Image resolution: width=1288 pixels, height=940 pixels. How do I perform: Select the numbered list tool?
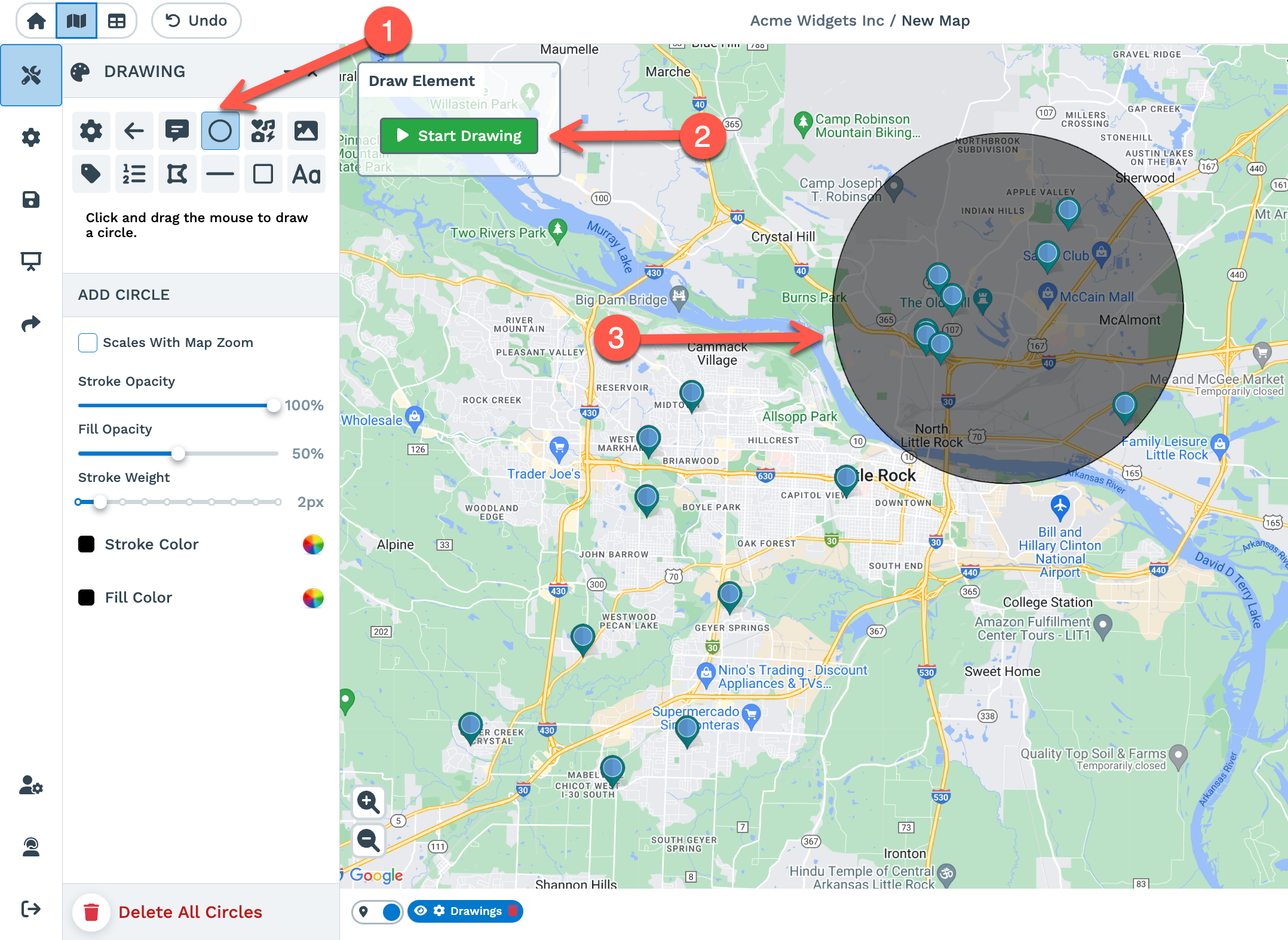pyautogui.click(x=134, y=174)
